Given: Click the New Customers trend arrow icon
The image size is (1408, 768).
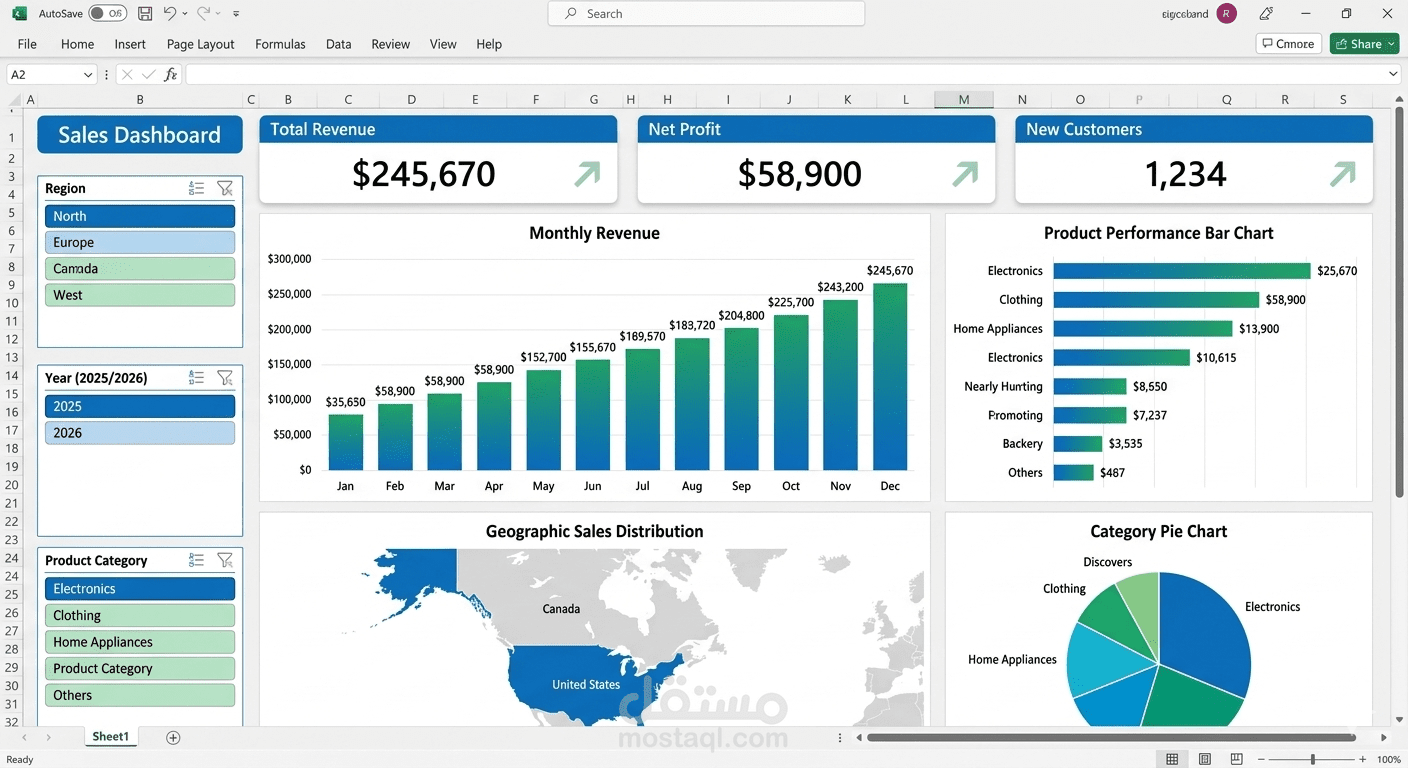Looking at the screenshot, I should [x=1343, y=174].
